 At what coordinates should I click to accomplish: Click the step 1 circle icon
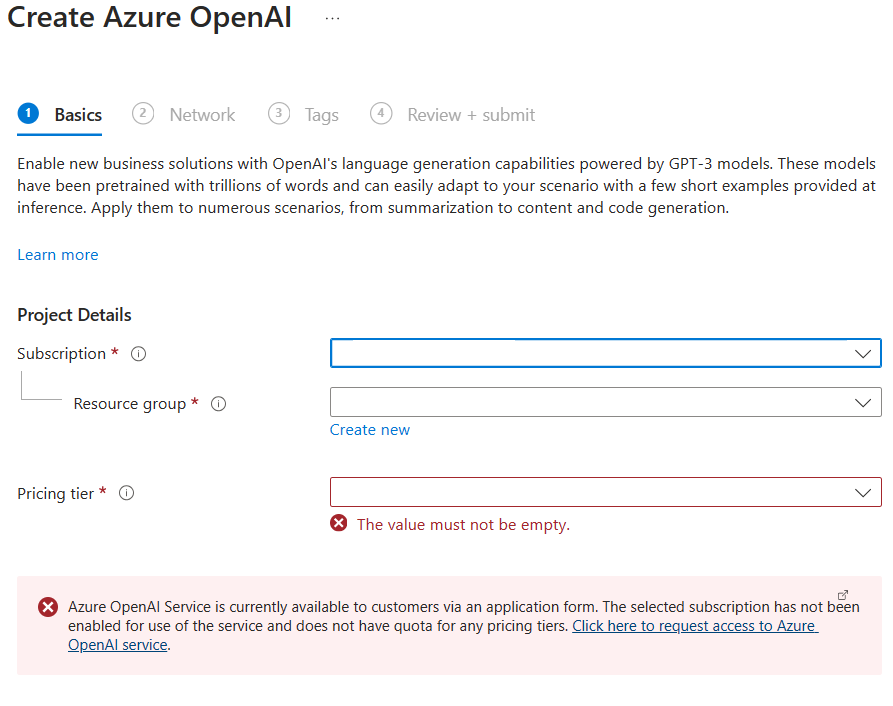tap(28, 113)
